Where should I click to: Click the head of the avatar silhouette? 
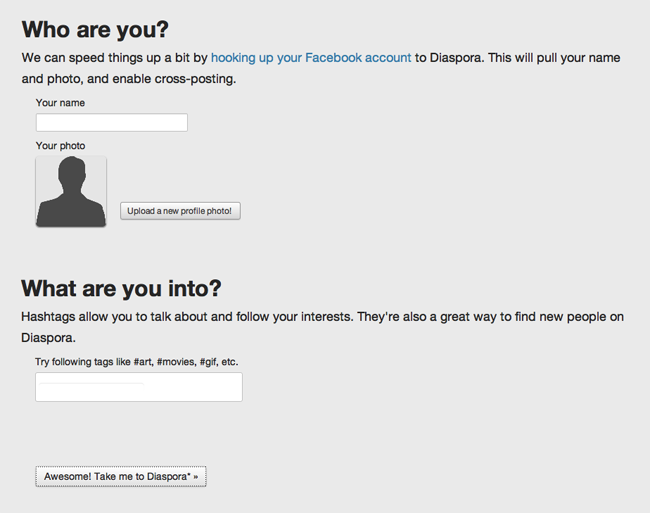point(72,171)
